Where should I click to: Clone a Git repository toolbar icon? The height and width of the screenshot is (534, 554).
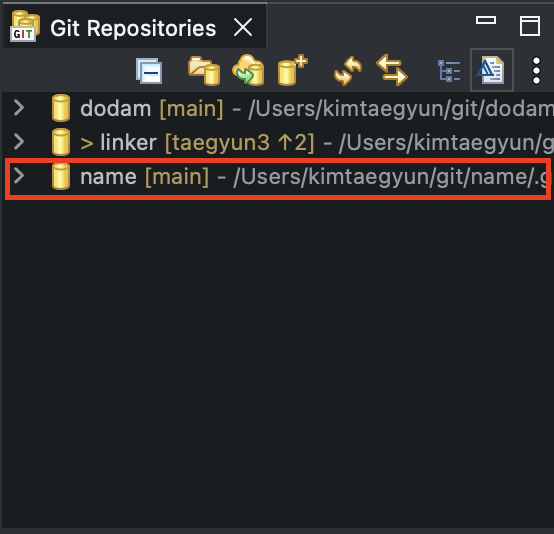(248, 70)
